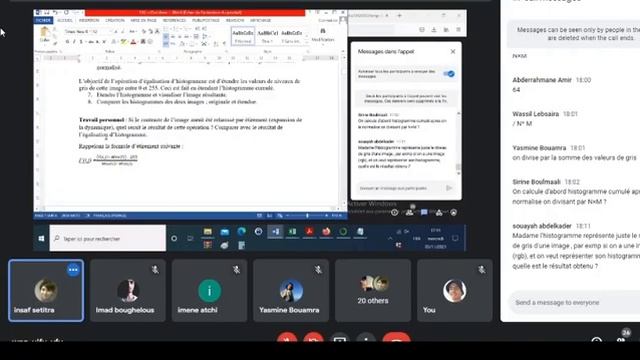Screen dimensions: 640x360
Task: Click the blue chat icon in shared screen
Action: point(424,212)
